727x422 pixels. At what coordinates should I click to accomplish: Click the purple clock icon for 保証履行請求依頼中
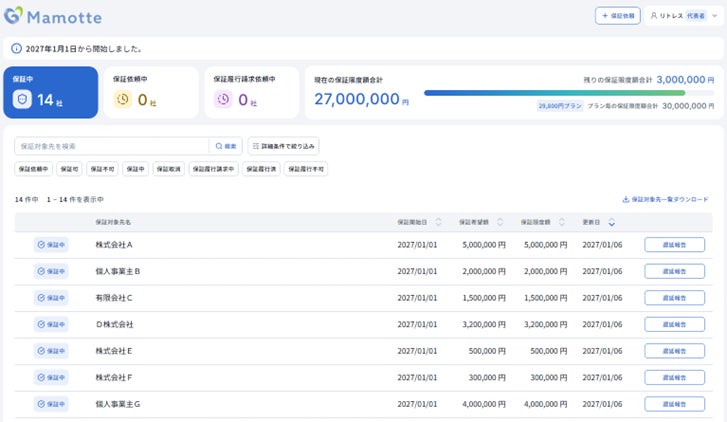pyautogui.click(x=222, y=99)
